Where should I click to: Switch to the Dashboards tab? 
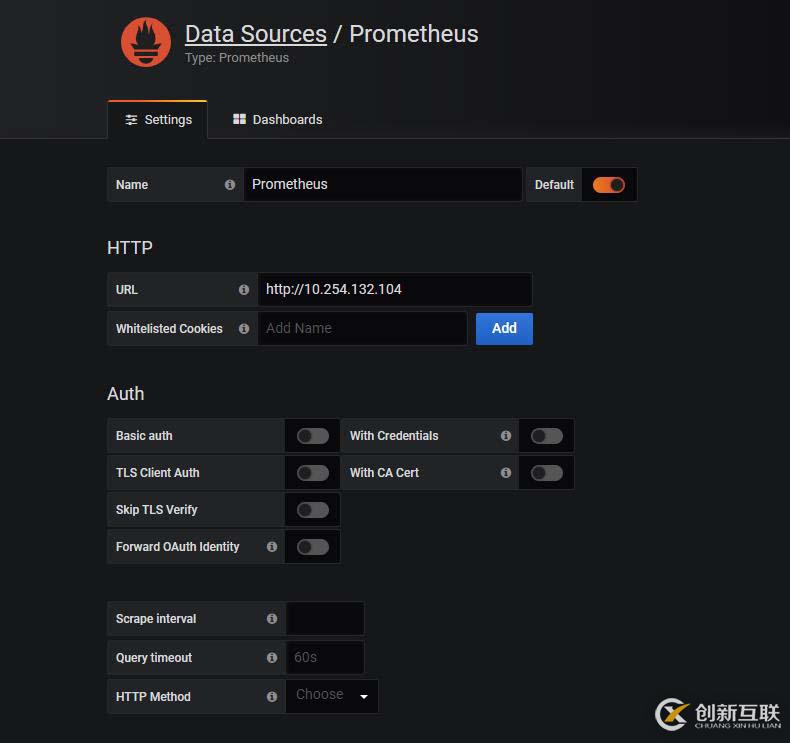click(x=278, y=120)
